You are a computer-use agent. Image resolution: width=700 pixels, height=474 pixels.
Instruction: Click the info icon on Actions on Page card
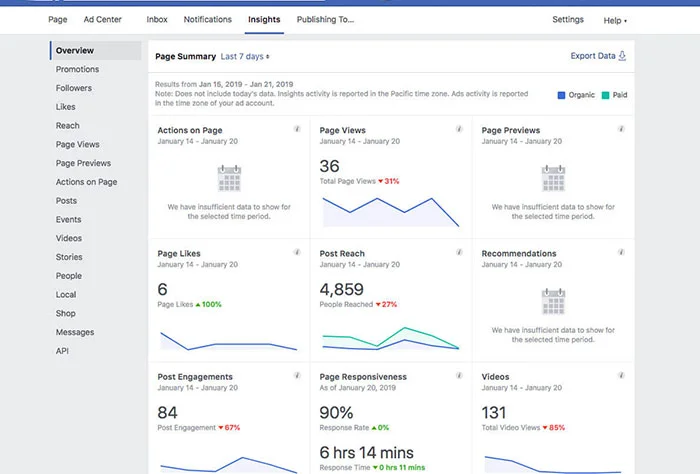[297, 129]
